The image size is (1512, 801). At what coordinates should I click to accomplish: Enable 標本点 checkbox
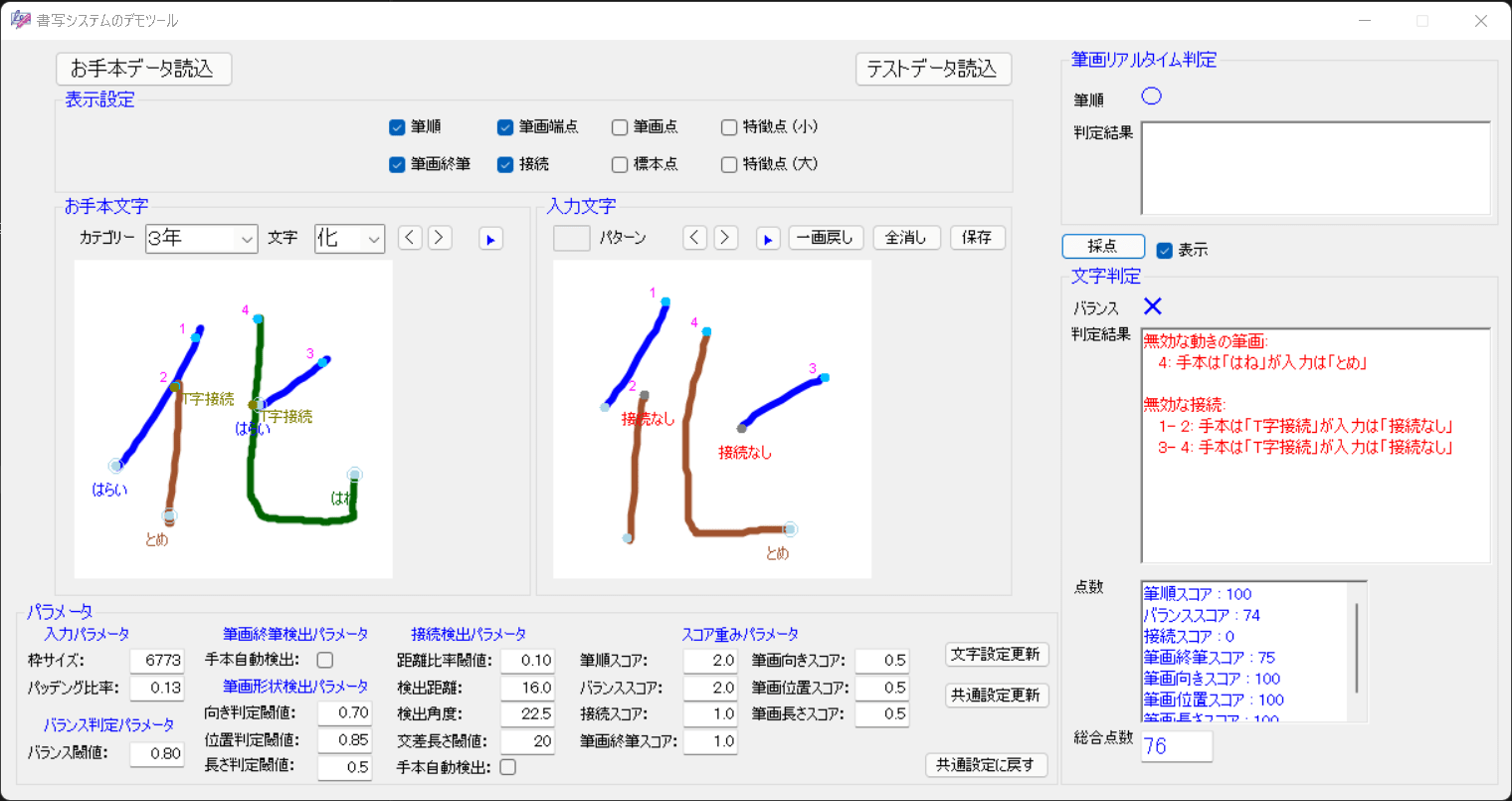tap(620, 164)
